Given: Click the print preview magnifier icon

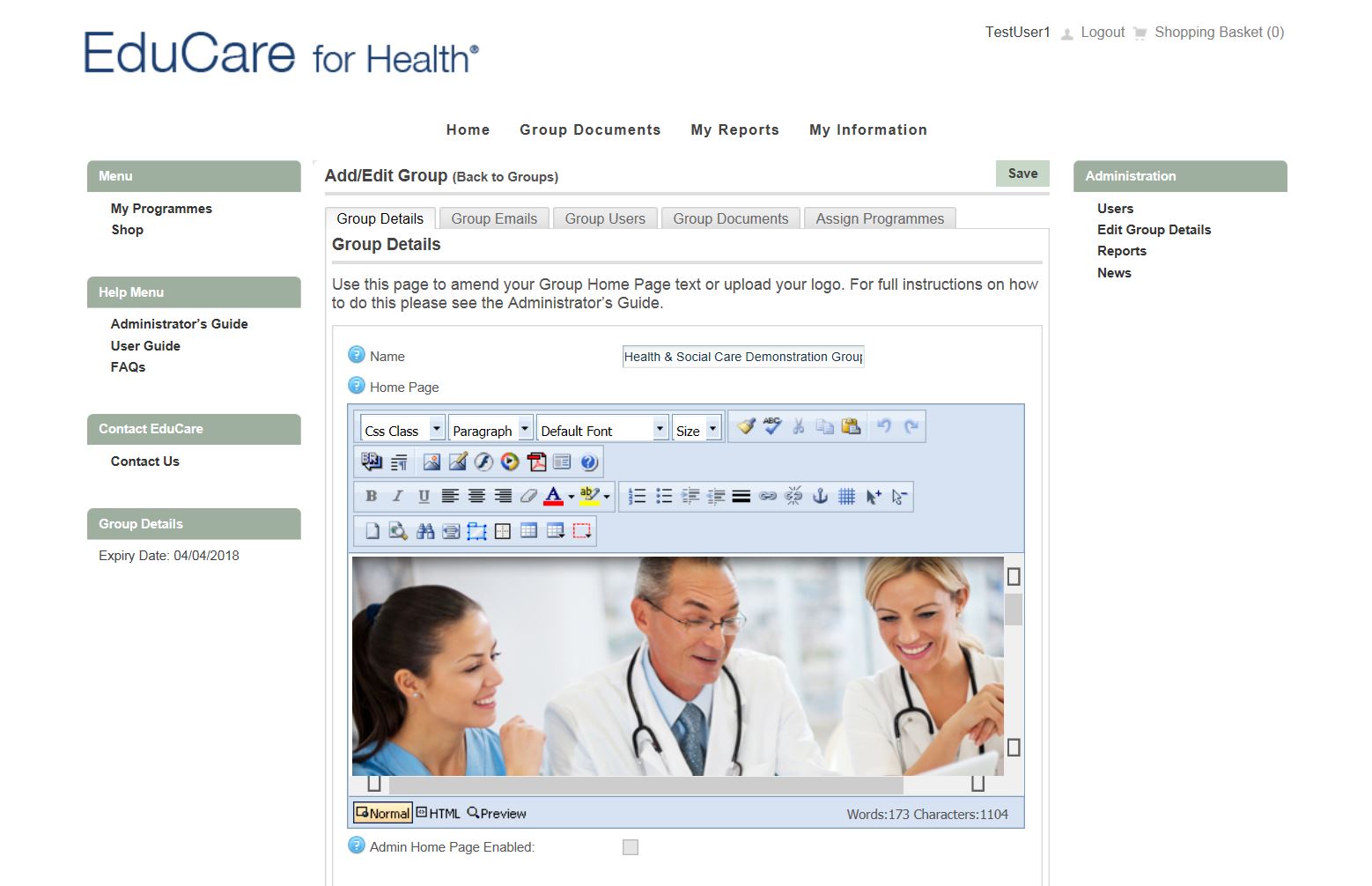Looking at the screenshot, I should (x=398, y=530).
